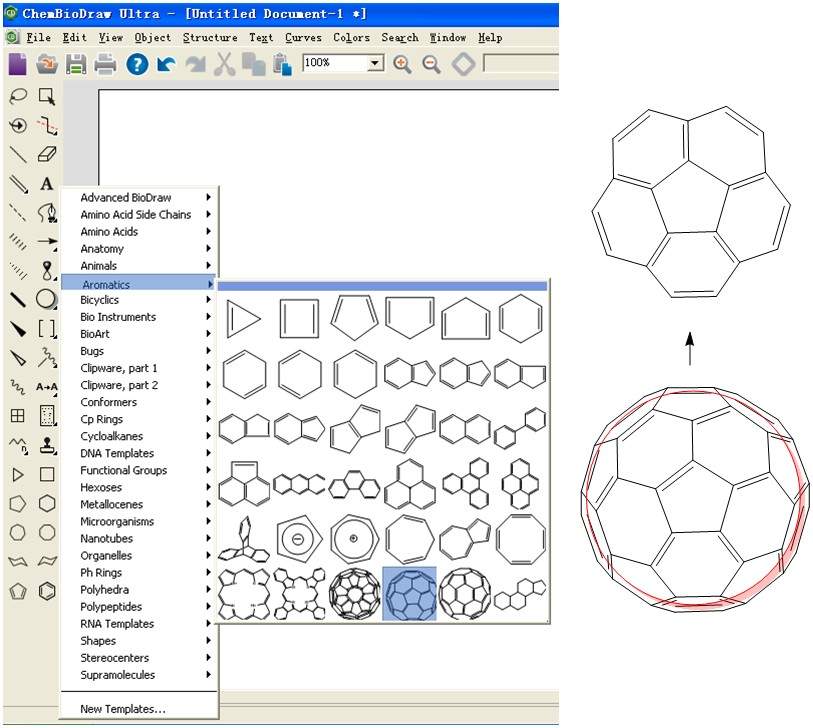Select the Brackets tool
The height and width of the screenshot is (728, 813).
click(47, 328)
